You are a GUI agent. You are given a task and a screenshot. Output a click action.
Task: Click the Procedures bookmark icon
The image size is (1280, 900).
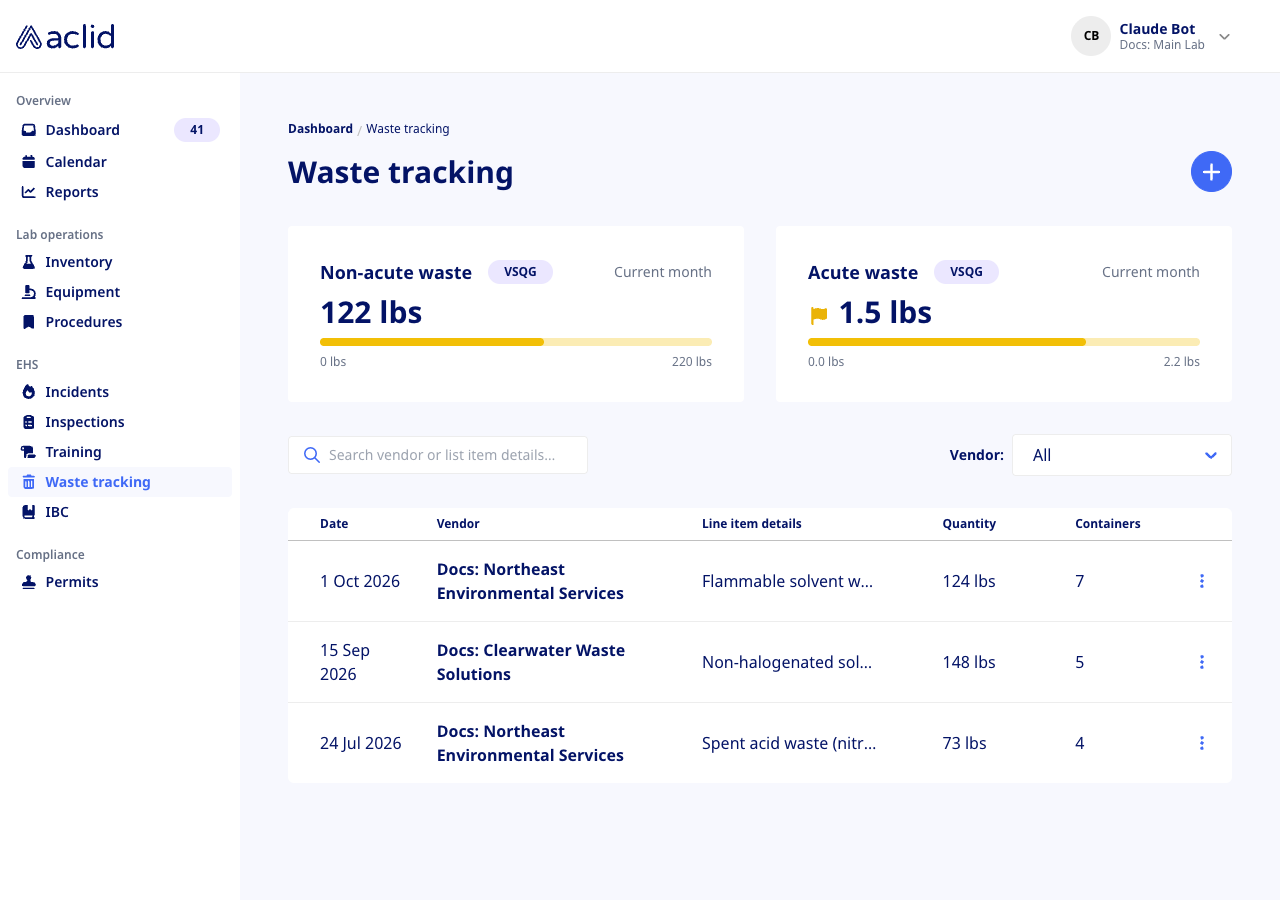(x=29, y=322)
